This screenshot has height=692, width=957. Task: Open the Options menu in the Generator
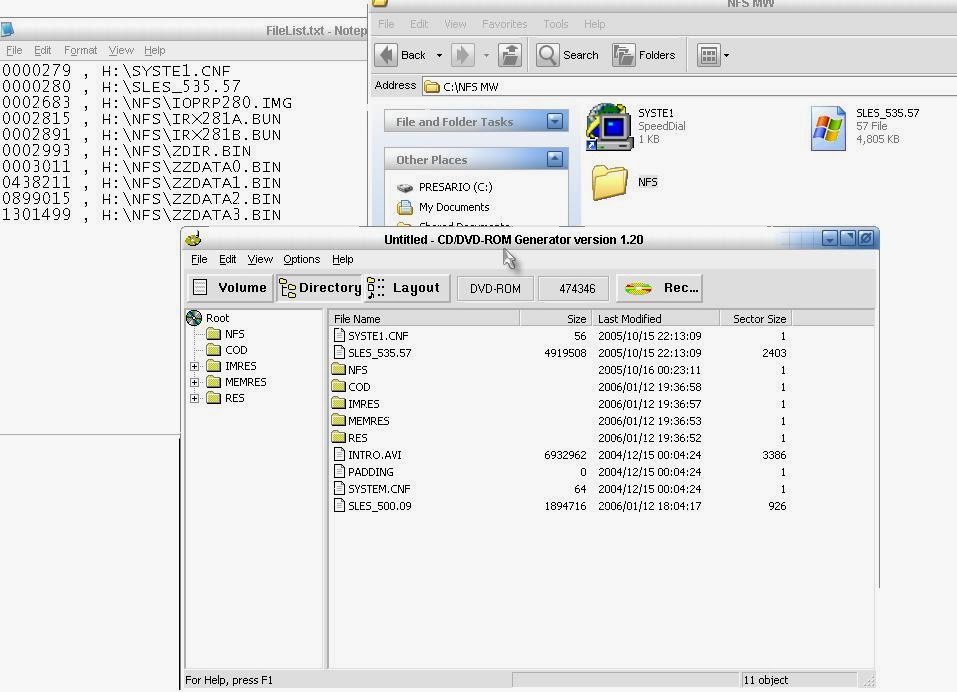301,259
